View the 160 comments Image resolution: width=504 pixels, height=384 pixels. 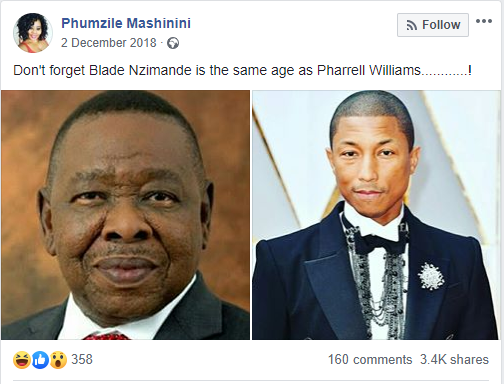[x=370, y=360]
